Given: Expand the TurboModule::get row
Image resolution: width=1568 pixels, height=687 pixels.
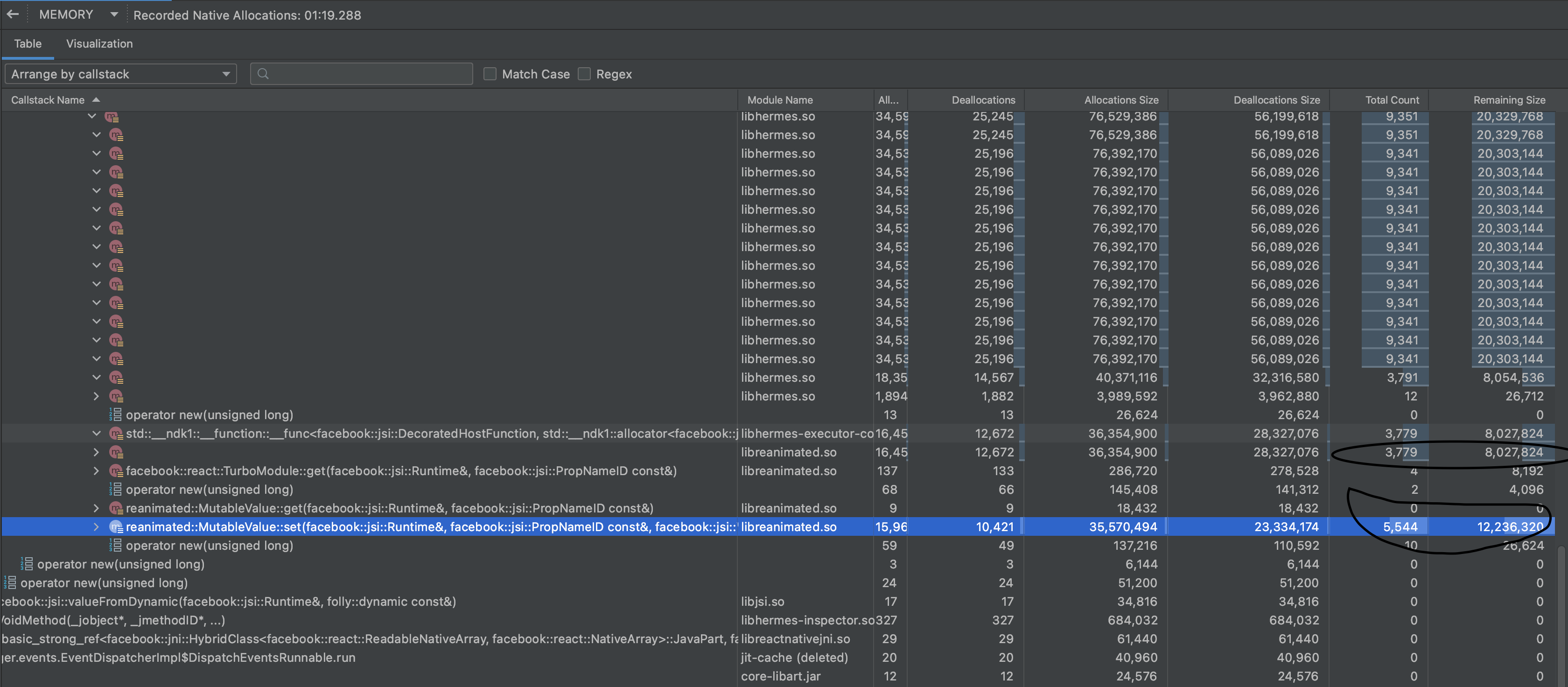Looking at the screenshot, I should (96, 471).
